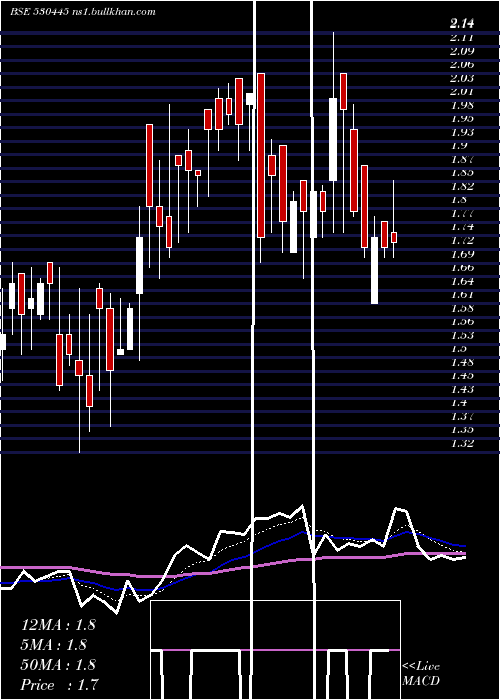Click the 1.85 price level label
Viewport: 500px width, 700px height.
pos(462,173)
